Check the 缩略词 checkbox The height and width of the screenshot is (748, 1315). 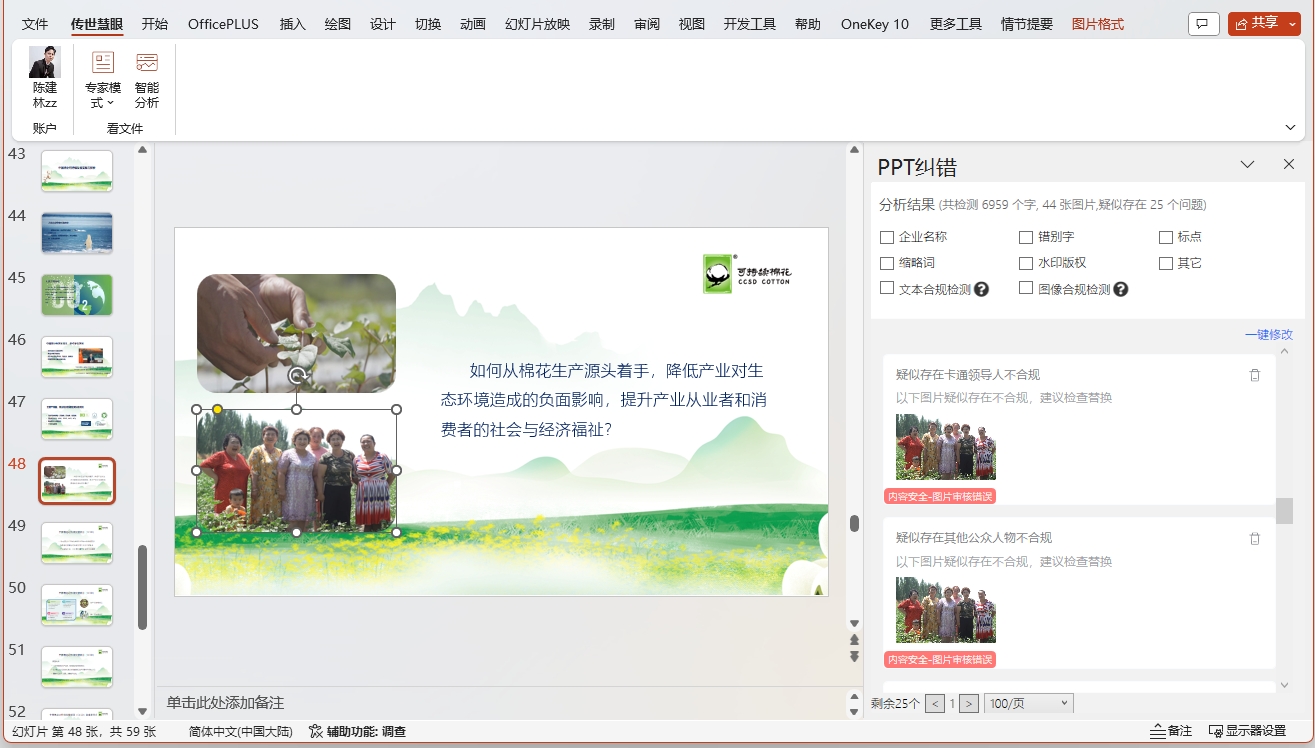pyautogui.click(x=887, y=263)
